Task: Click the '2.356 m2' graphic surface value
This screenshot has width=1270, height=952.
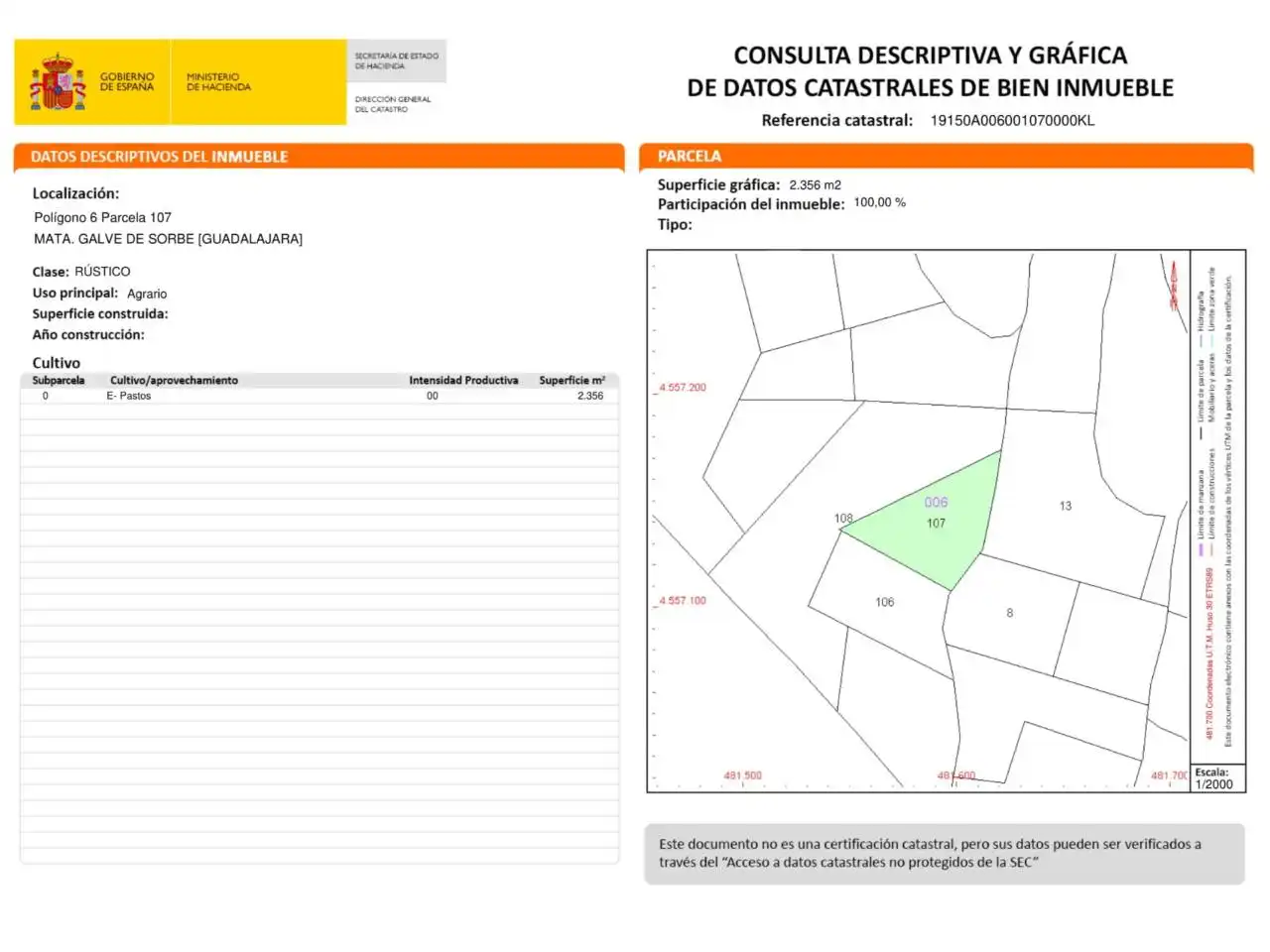Action: [816, 185]
